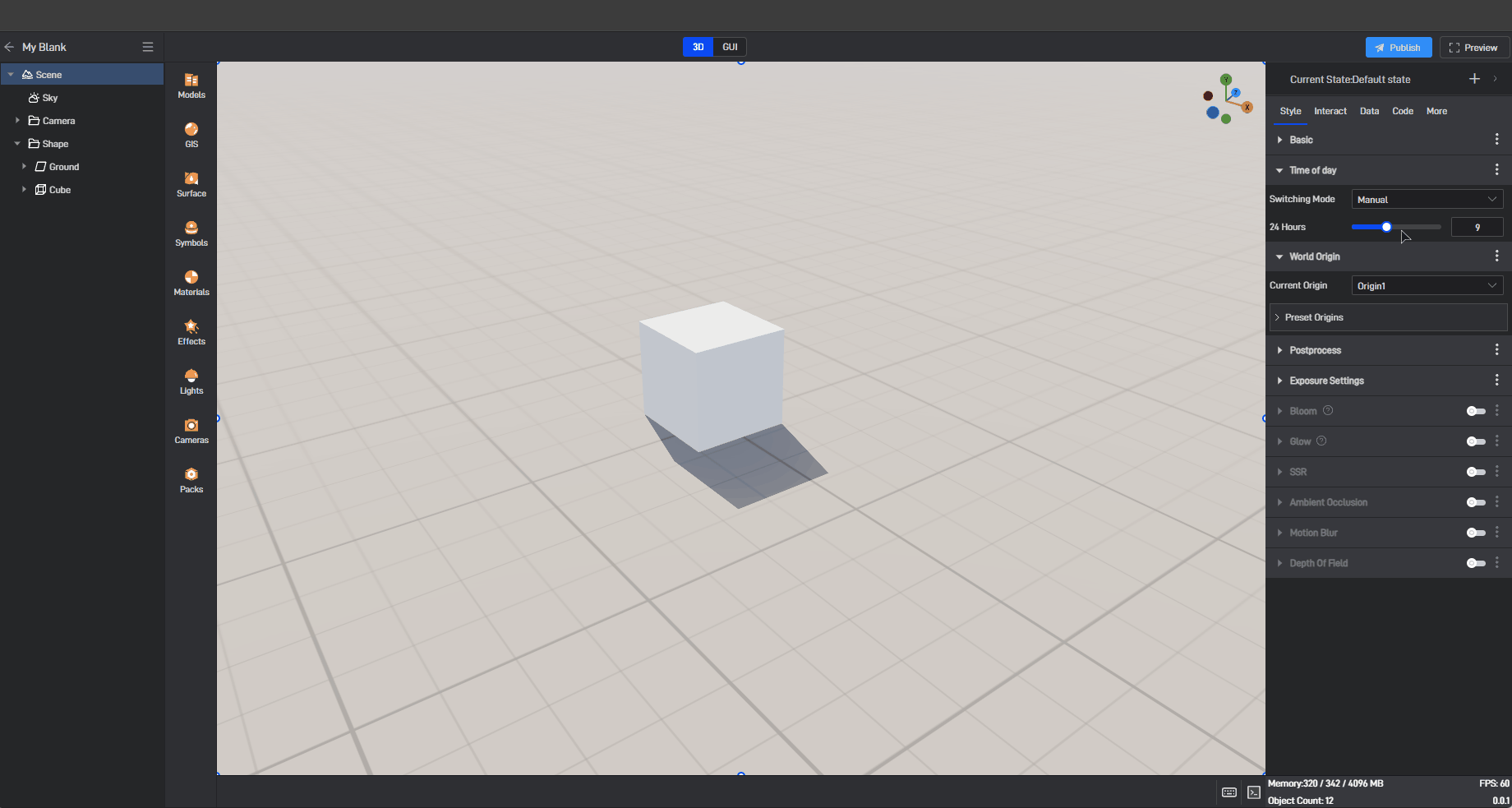Open the Surface tool
The height and width of the screenshot is (808, 1512).
coord(191,184)
